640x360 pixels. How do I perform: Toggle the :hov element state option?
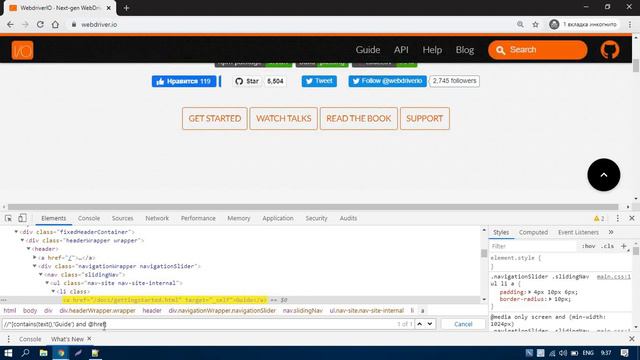588,246
